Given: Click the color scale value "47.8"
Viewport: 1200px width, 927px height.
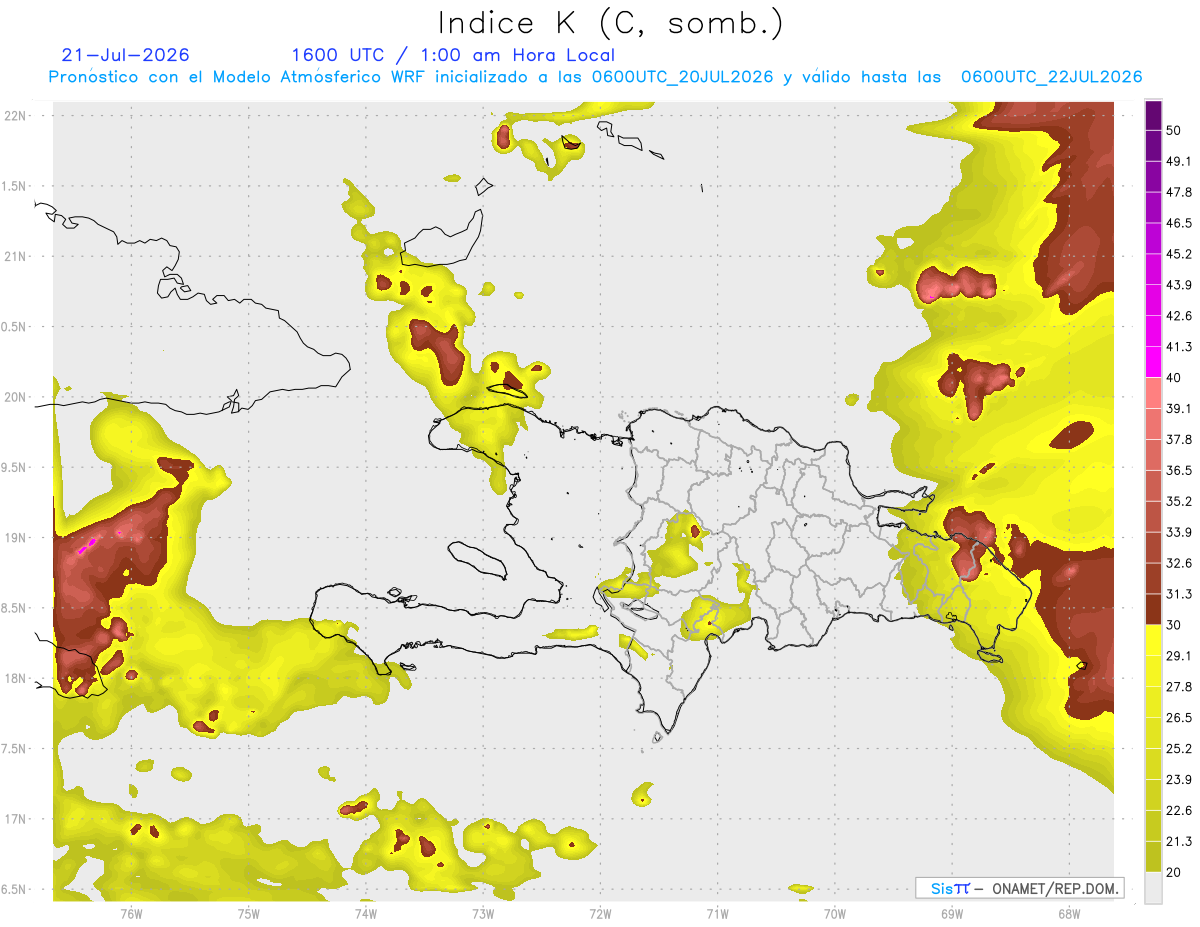Looking at the screenshot, I should coord(1180,192).
